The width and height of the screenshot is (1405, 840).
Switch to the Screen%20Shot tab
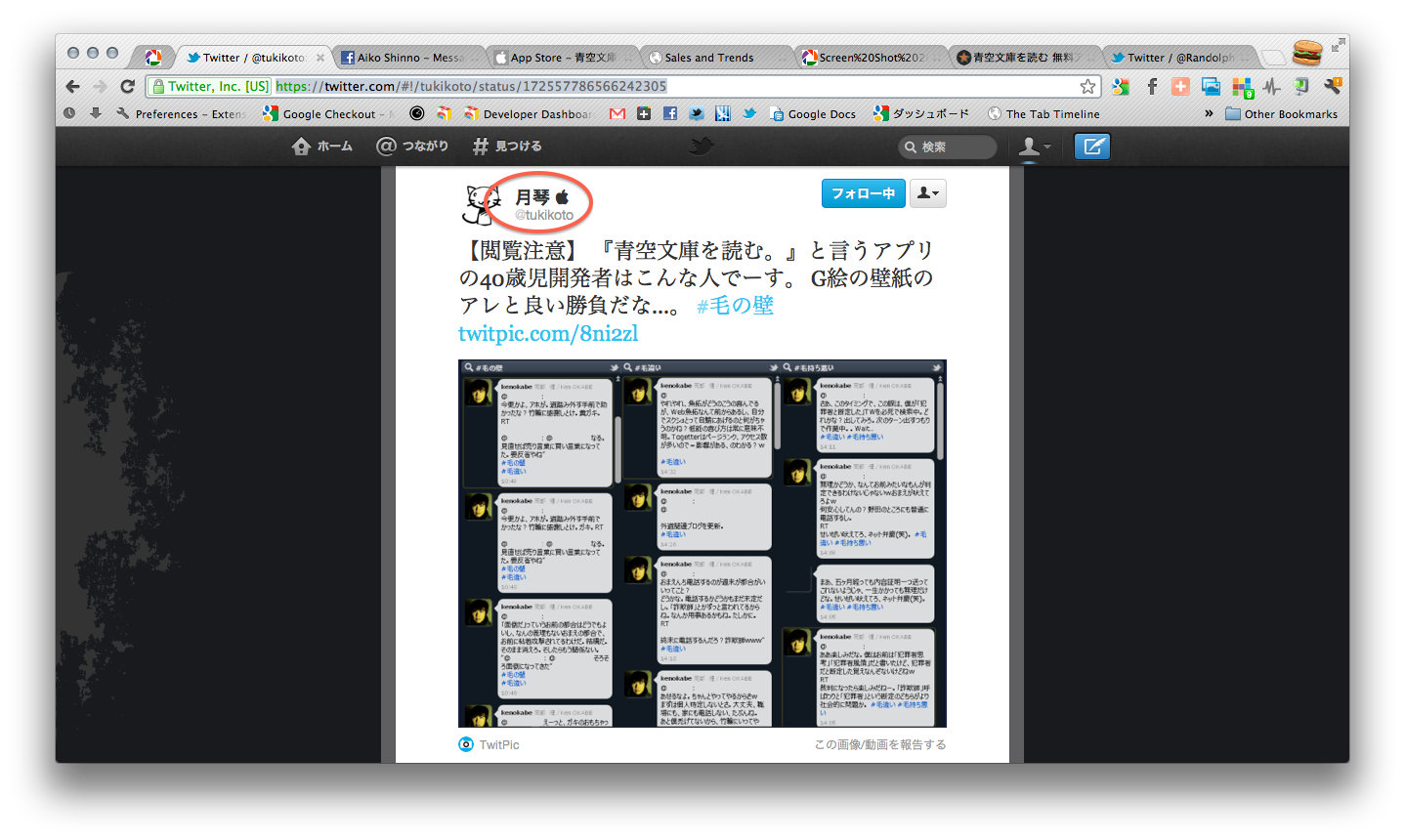click(x=871, y=57)
